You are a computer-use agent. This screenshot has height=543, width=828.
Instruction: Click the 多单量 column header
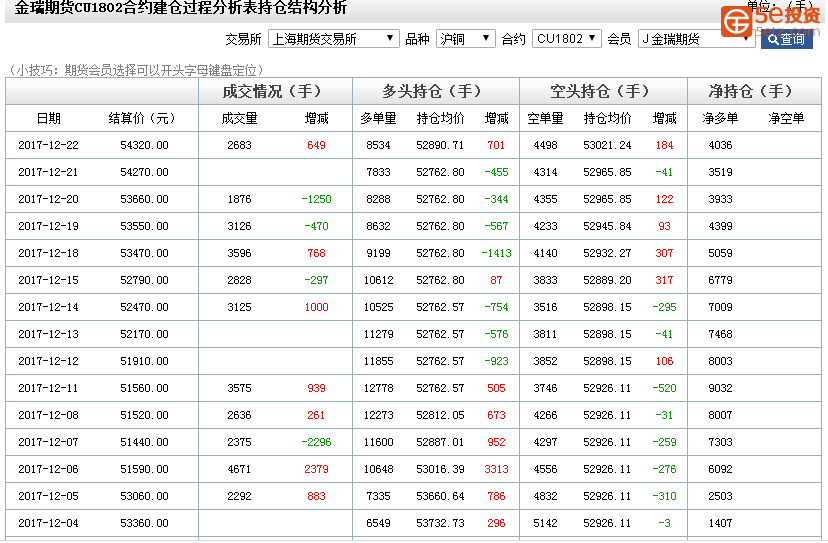pos(378,118)
